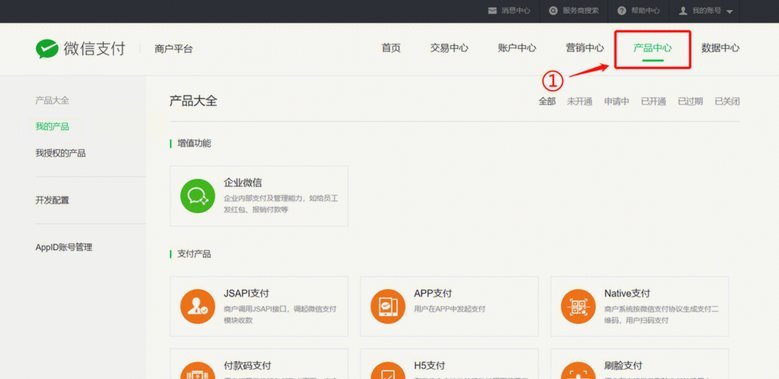779x379 pixels.
Task: Click the my account user icon
Action: point(683,10)
